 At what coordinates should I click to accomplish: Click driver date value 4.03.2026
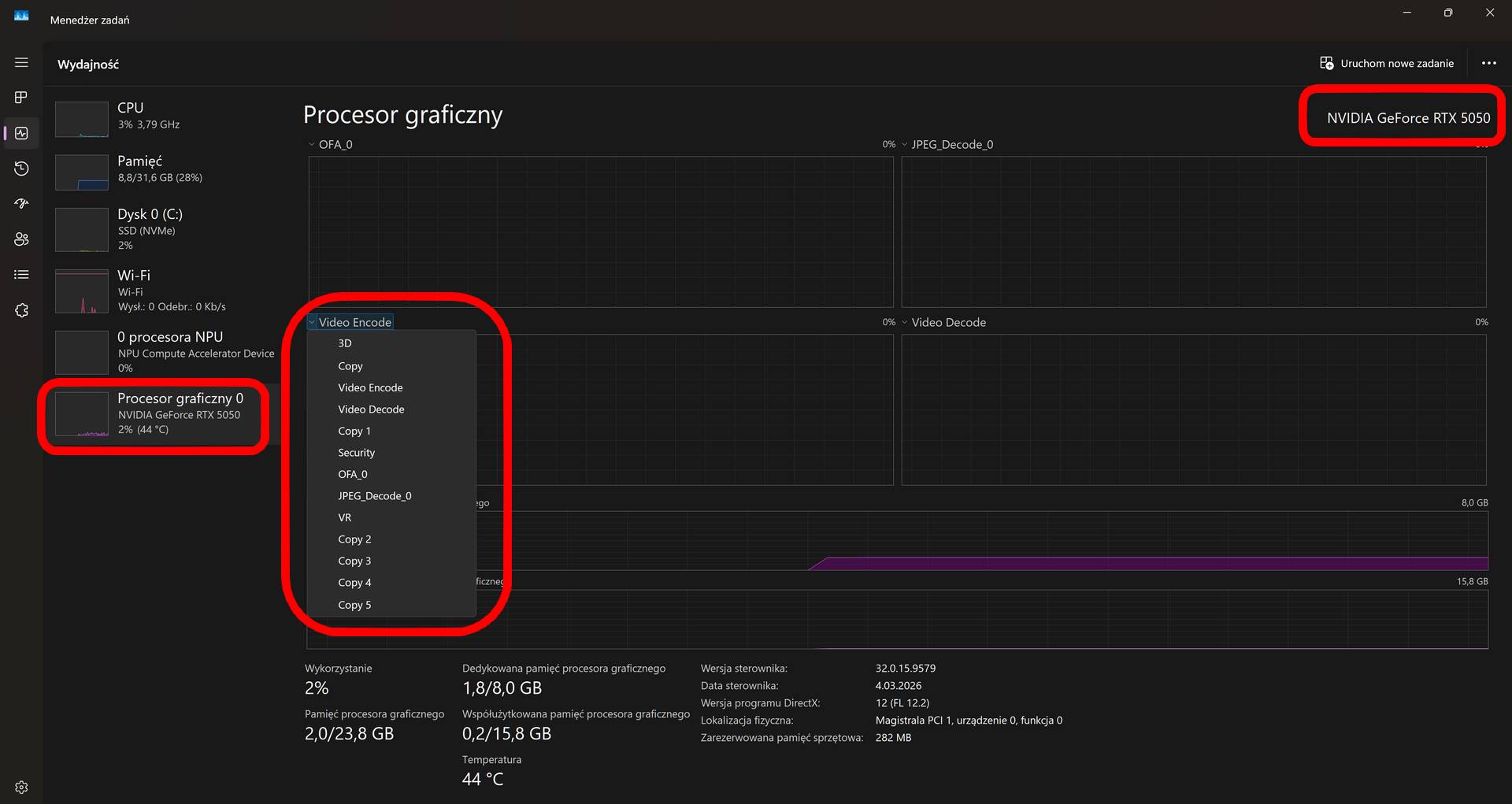[x=899, y=686]
